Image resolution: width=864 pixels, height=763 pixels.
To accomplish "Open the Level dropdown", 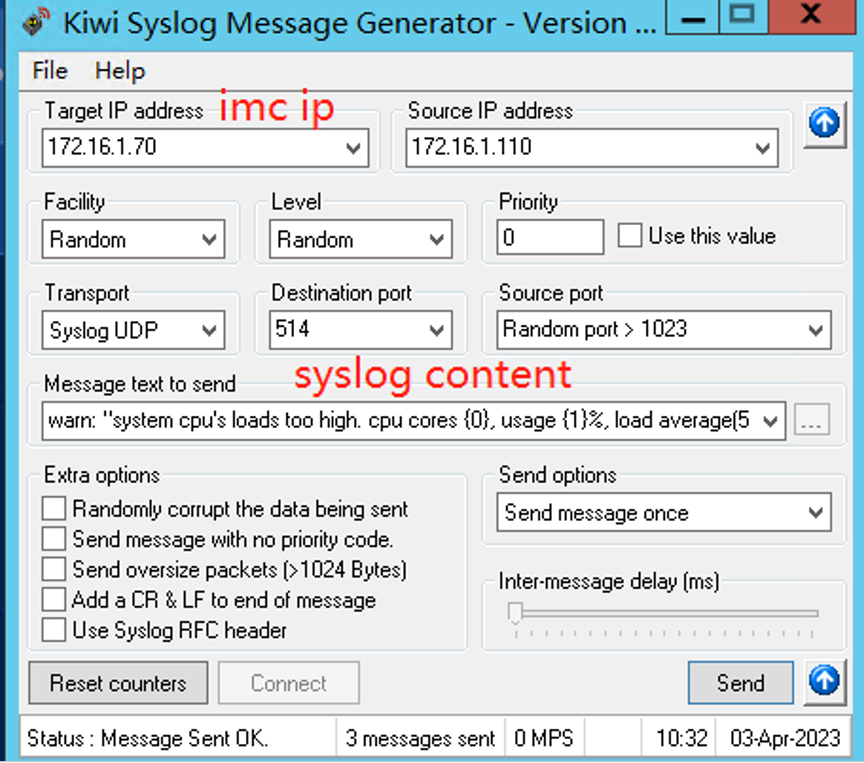I will coord(361,239).
